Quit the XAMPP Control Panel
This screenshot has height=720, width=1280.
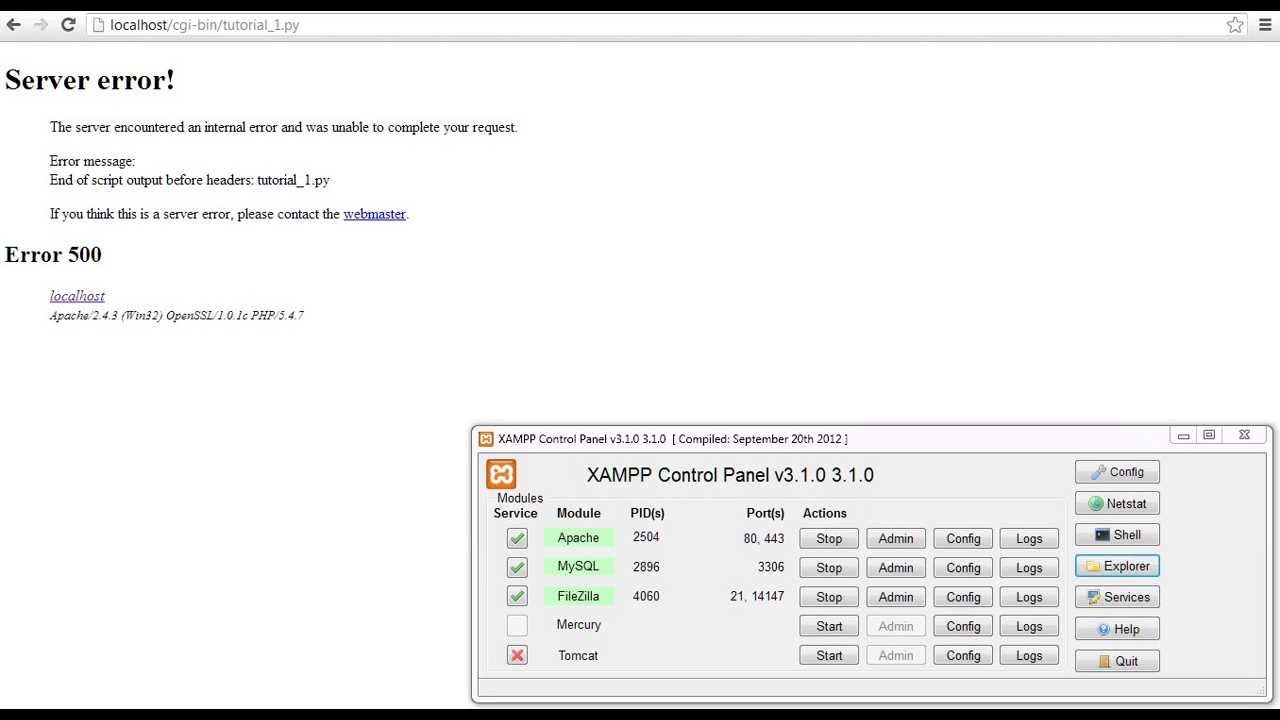(x=1117, y=661)
